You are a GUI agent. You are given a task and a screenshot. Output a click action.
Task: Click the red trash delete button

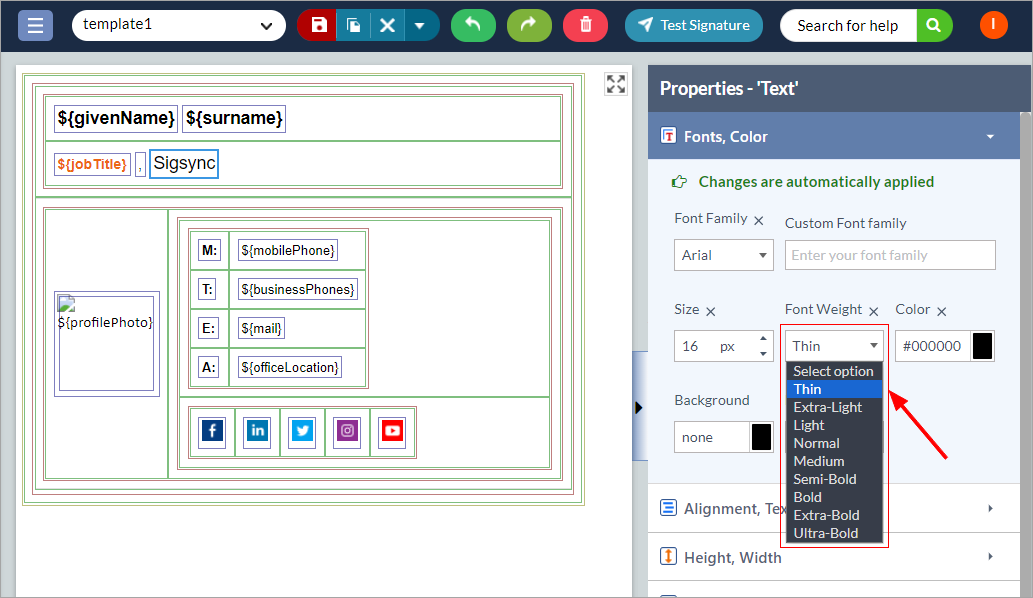point(585,25)
